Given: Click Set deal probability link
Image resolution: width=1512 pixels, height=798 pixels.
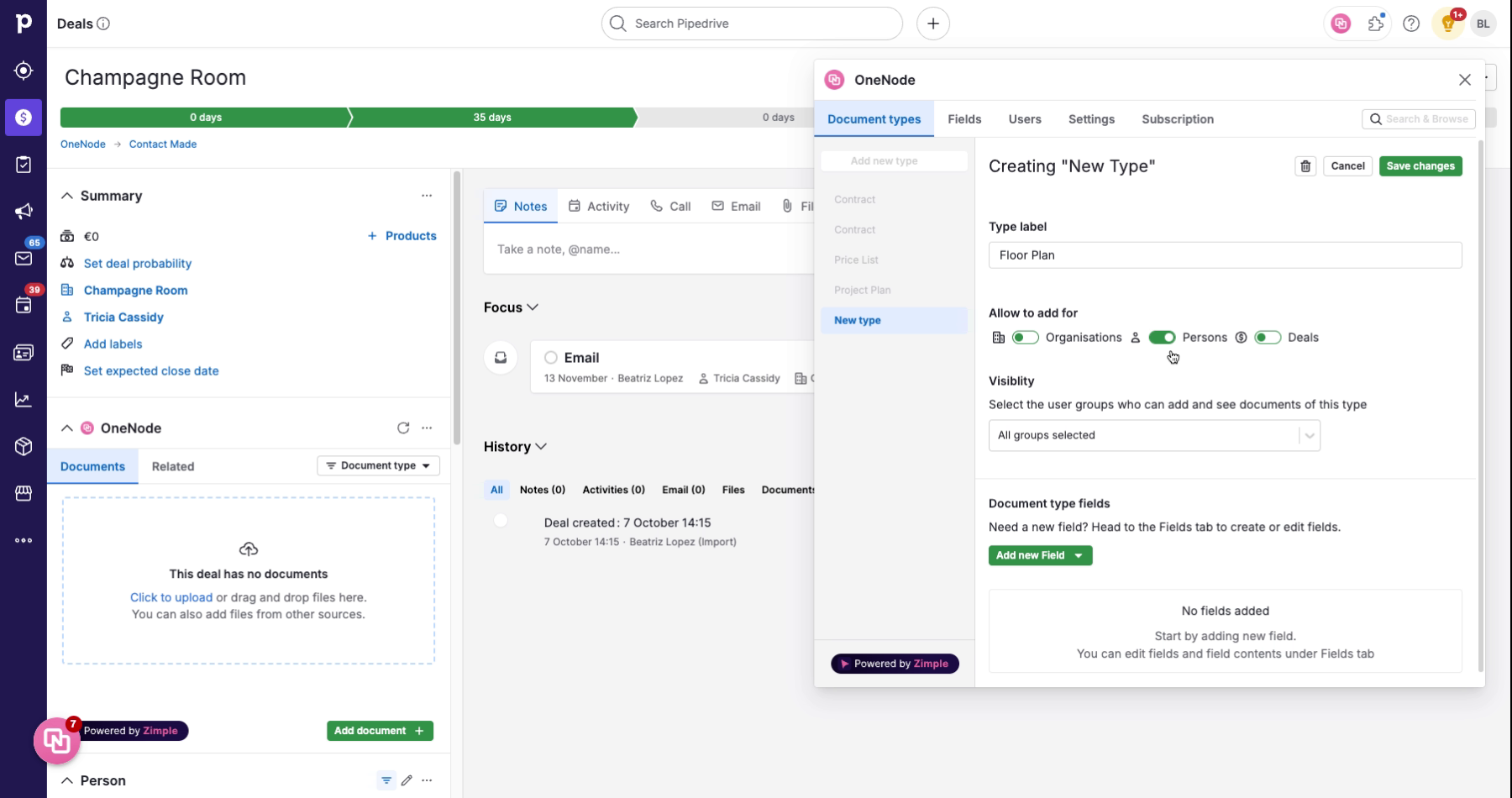Looking at the screenshot, I should [x=138, y=263].
